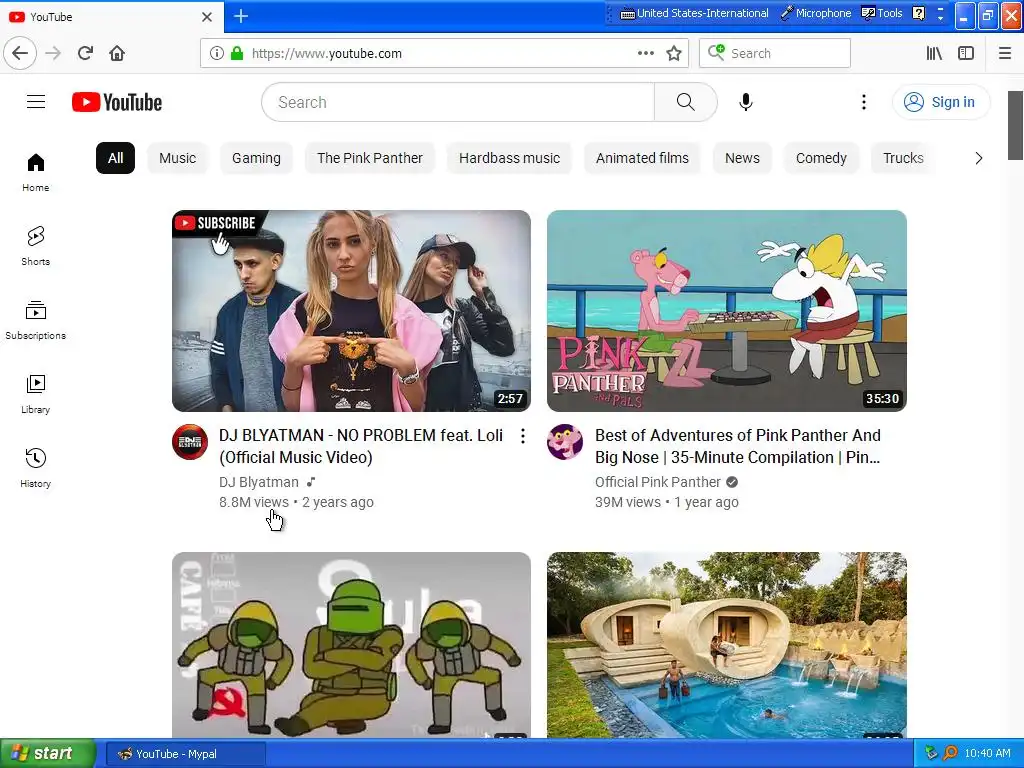The image size is (1024, 768).
Task: Start voice search with microphone icon
Action: point(746,102)
